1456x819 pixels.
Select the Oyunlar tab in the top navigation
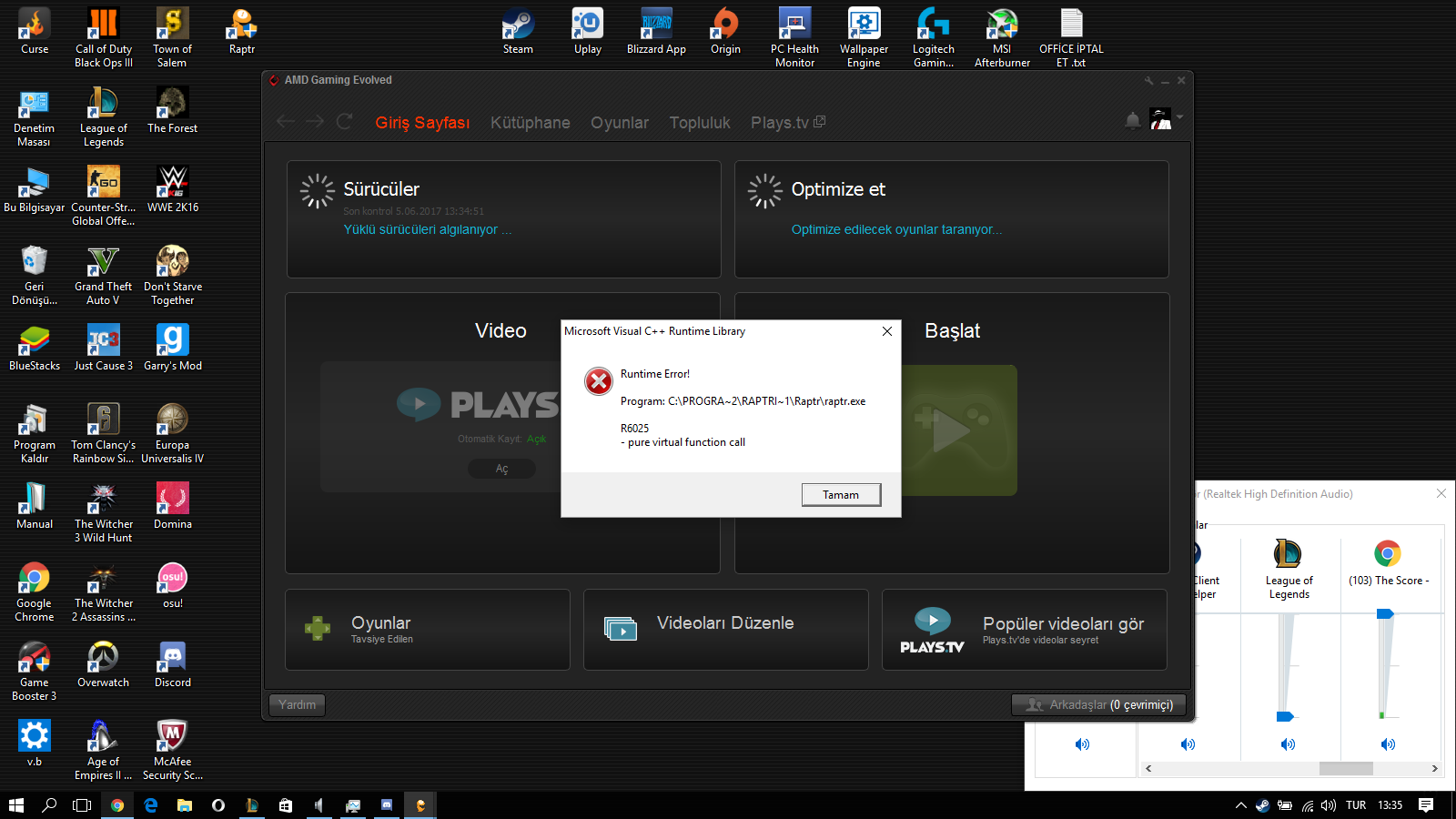point(620,123)
